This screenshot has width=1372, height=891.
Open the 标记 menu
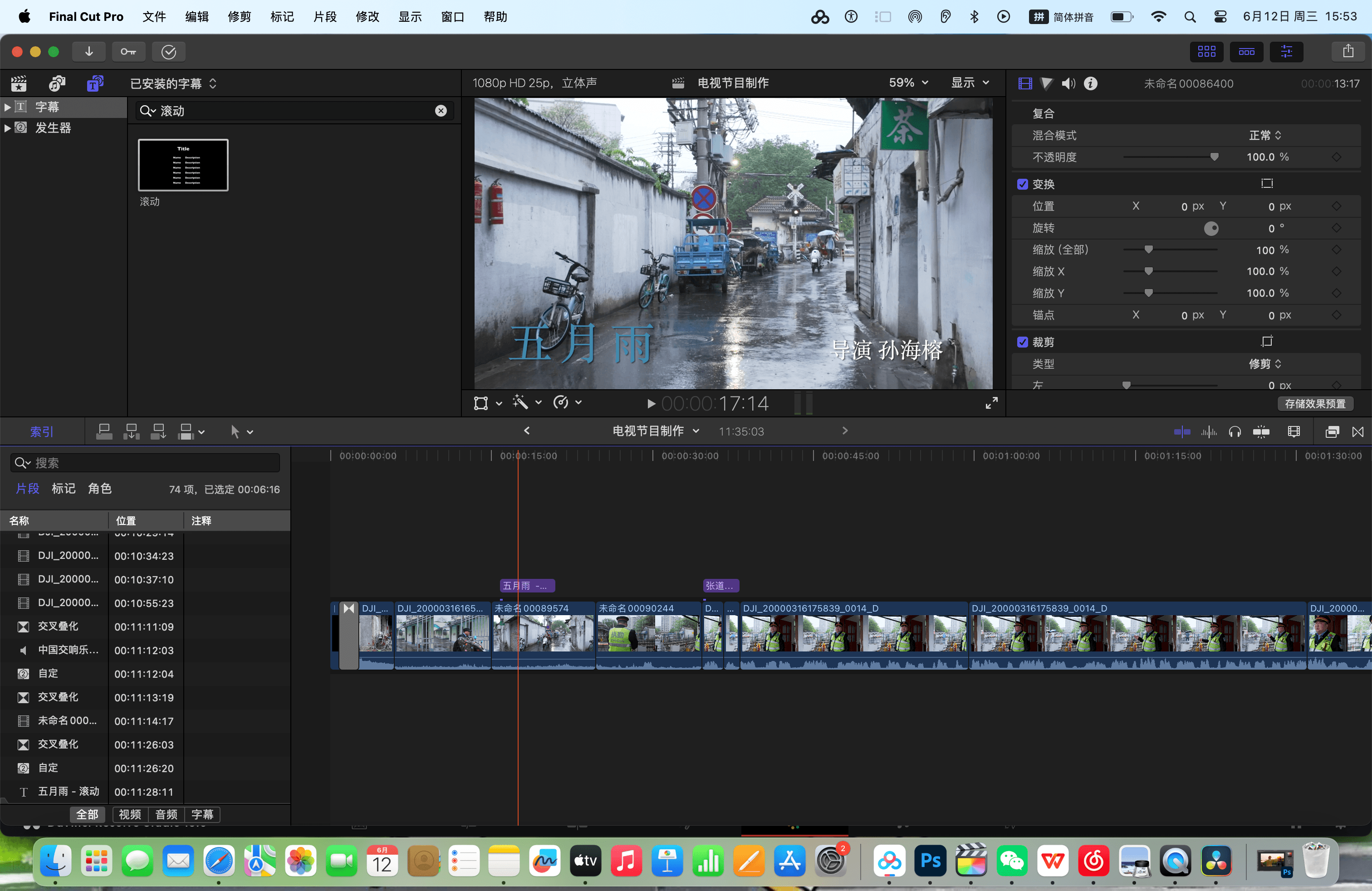pos(282,17)
